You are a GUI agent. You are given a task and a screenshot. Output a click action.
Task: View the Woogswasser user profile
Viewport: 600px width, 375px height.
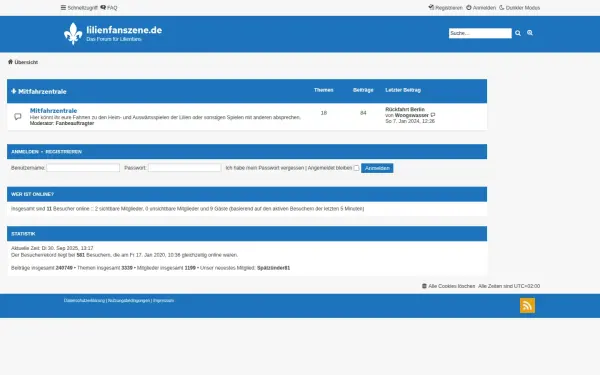(x=412, y=115)
